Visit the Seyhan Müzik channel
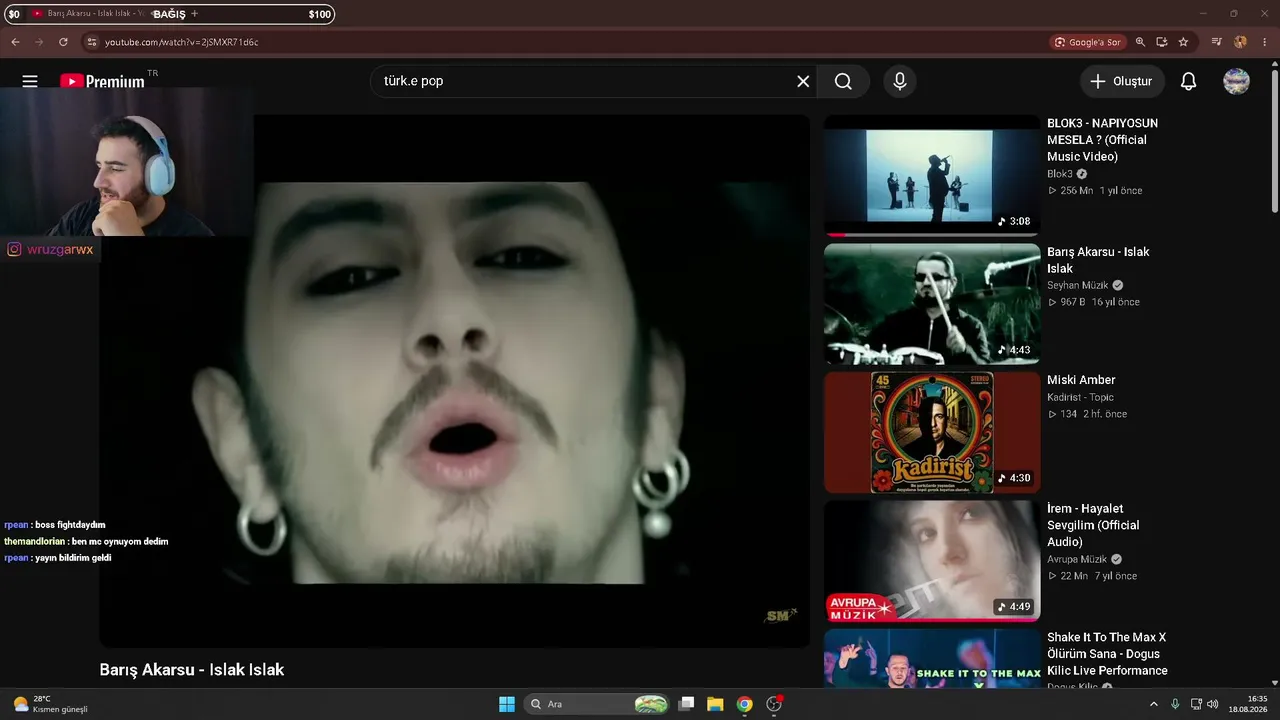This screenshot has height=720, width=1280. (x=1078, y=285)
